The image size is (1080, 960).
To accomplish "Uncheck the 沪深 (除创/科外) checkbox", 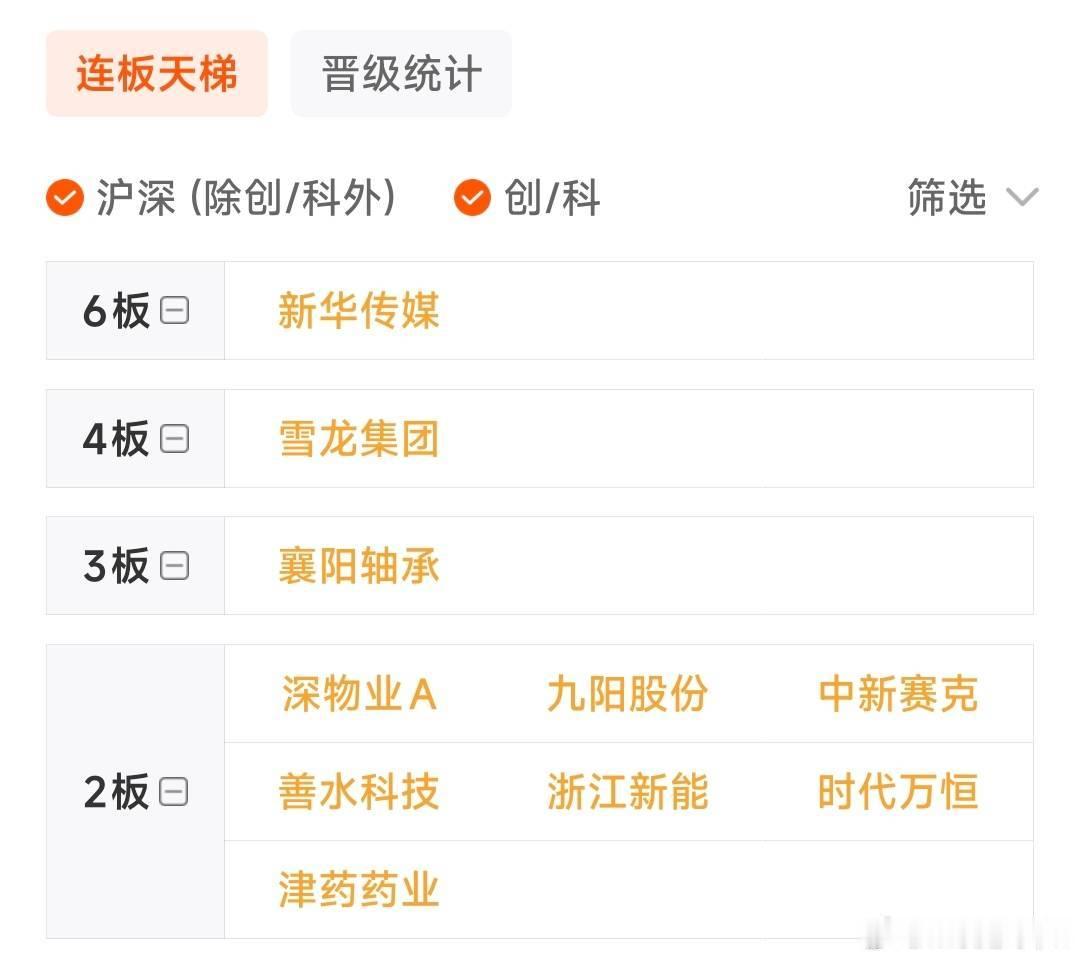I will point(65,198).
